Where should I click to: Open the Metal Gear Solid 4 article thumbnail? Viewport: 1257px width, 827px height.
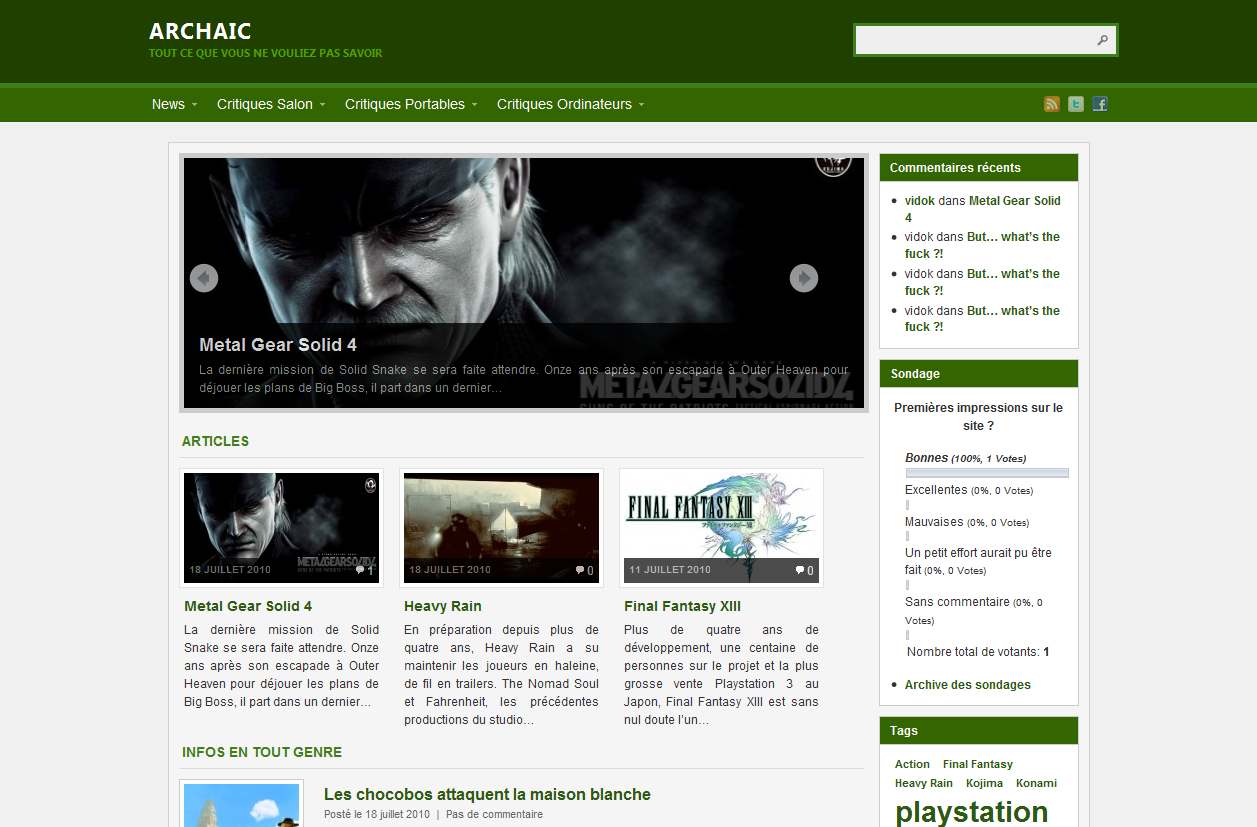[281, 528]
